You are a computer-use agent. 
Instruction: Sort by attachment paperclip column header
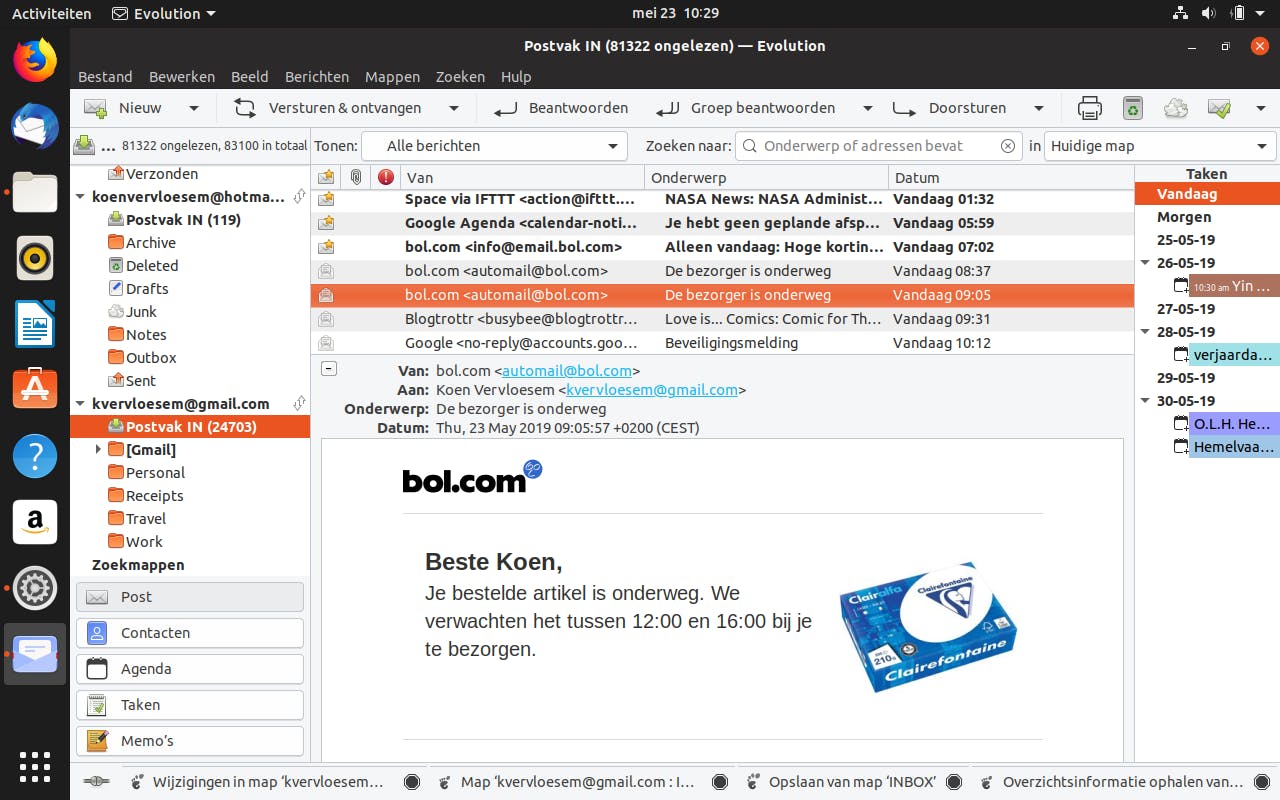point(355,177)
